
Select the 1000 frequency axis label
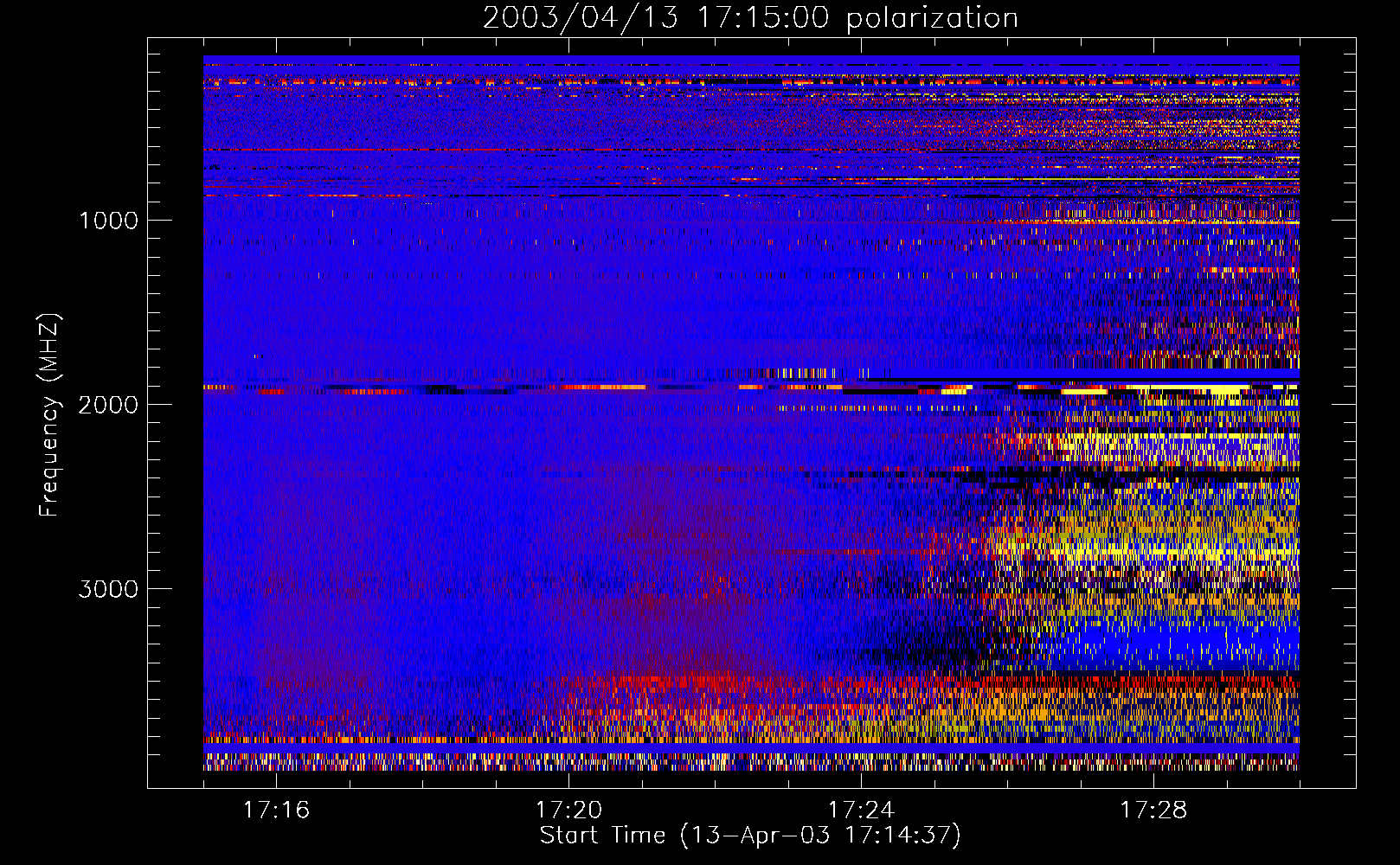108,221
